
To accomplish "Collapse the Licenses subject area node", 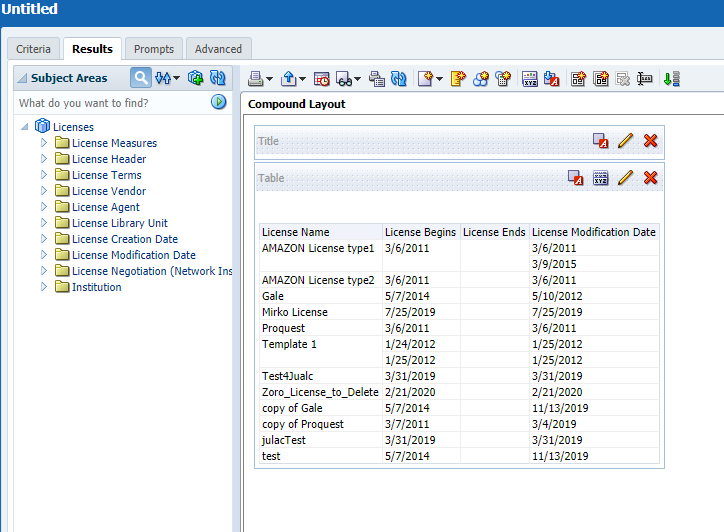I will pos(24,127).
